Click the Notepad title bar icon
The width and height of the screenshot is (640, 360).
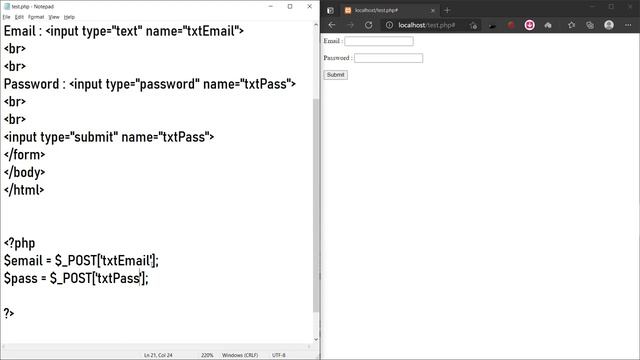coord(7,7)
